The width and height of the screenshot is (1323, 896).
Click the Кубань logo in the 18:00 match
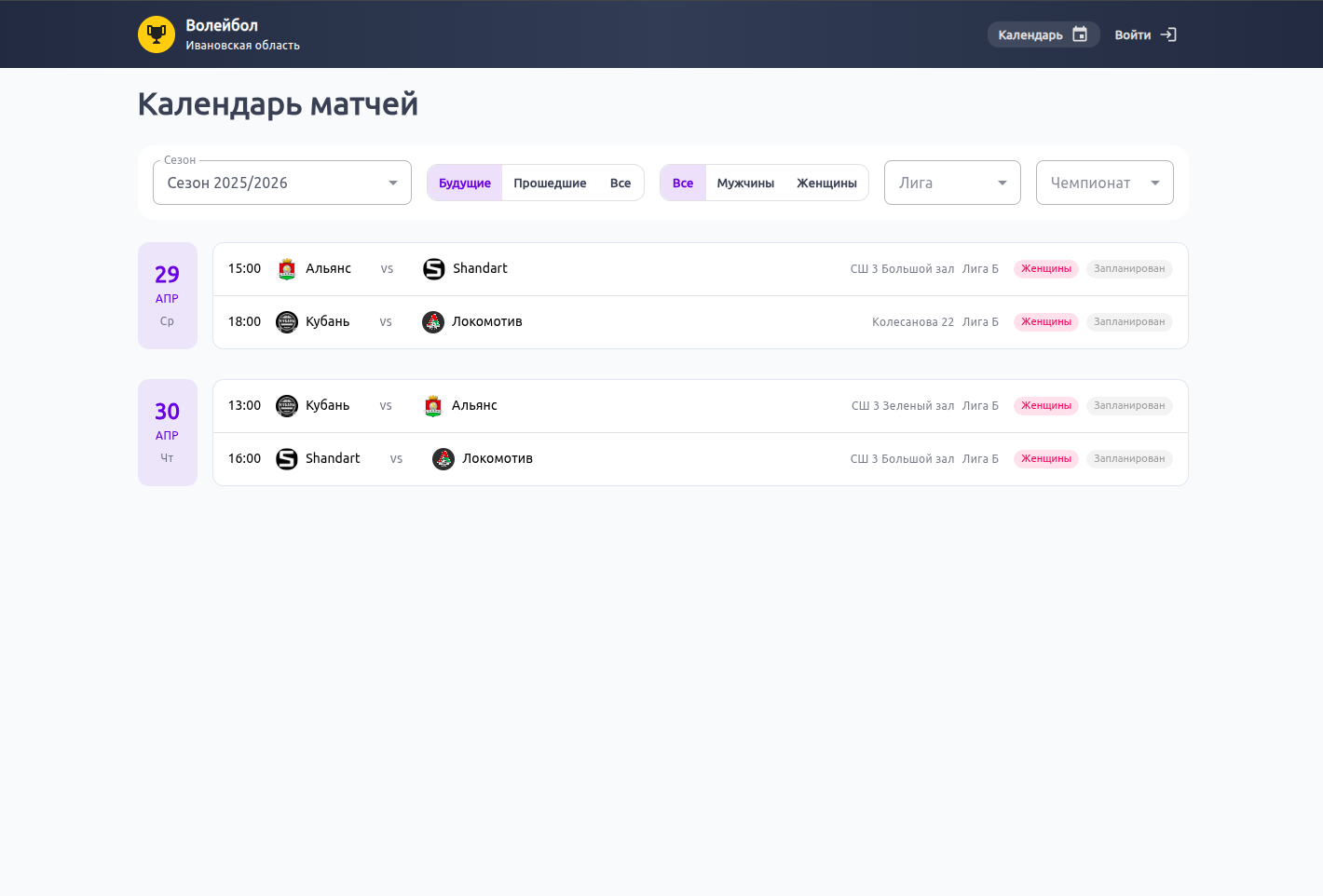(x=287, y=321)
